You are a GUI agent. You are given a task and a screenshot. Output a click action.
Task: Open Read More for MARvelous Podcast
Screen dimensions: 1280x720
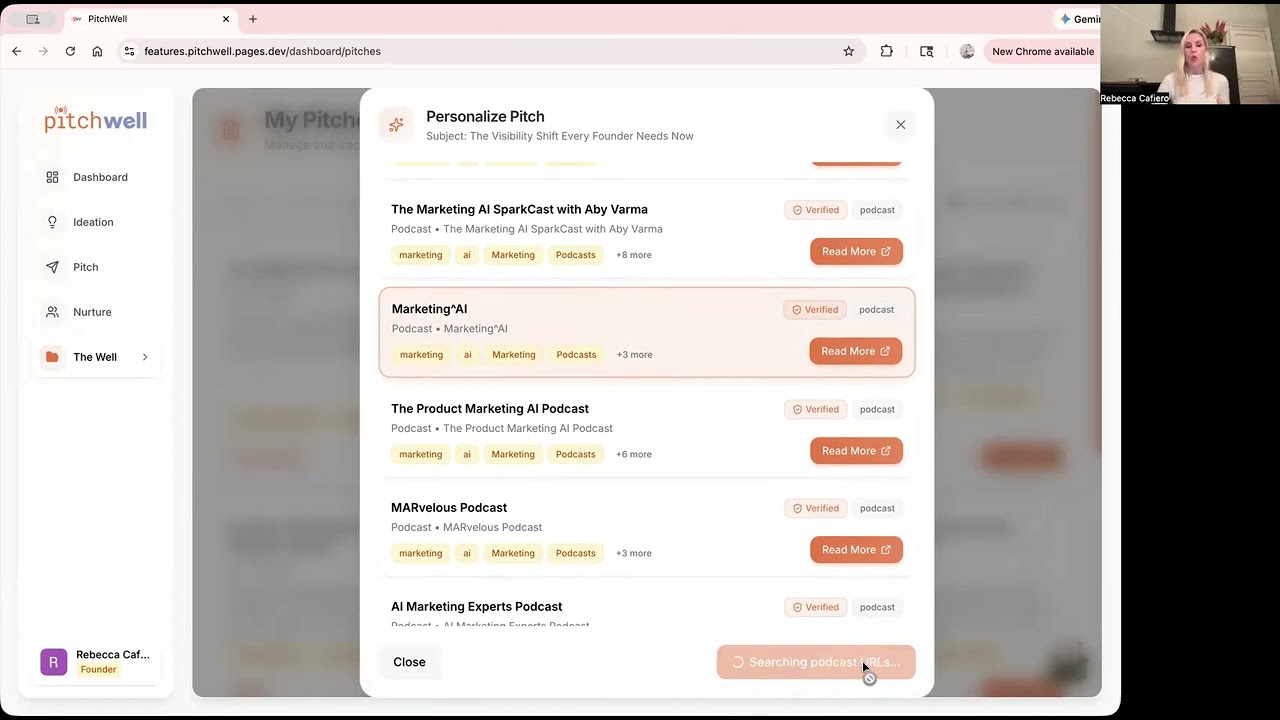pos(856,550)
